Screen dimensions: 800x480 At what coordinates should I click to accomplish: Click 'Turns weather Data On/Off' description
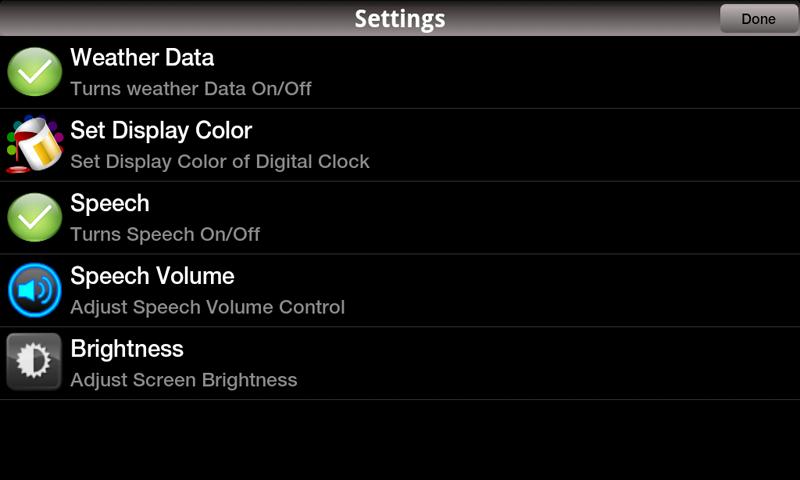pyautogui.click(x=191, y=89)
